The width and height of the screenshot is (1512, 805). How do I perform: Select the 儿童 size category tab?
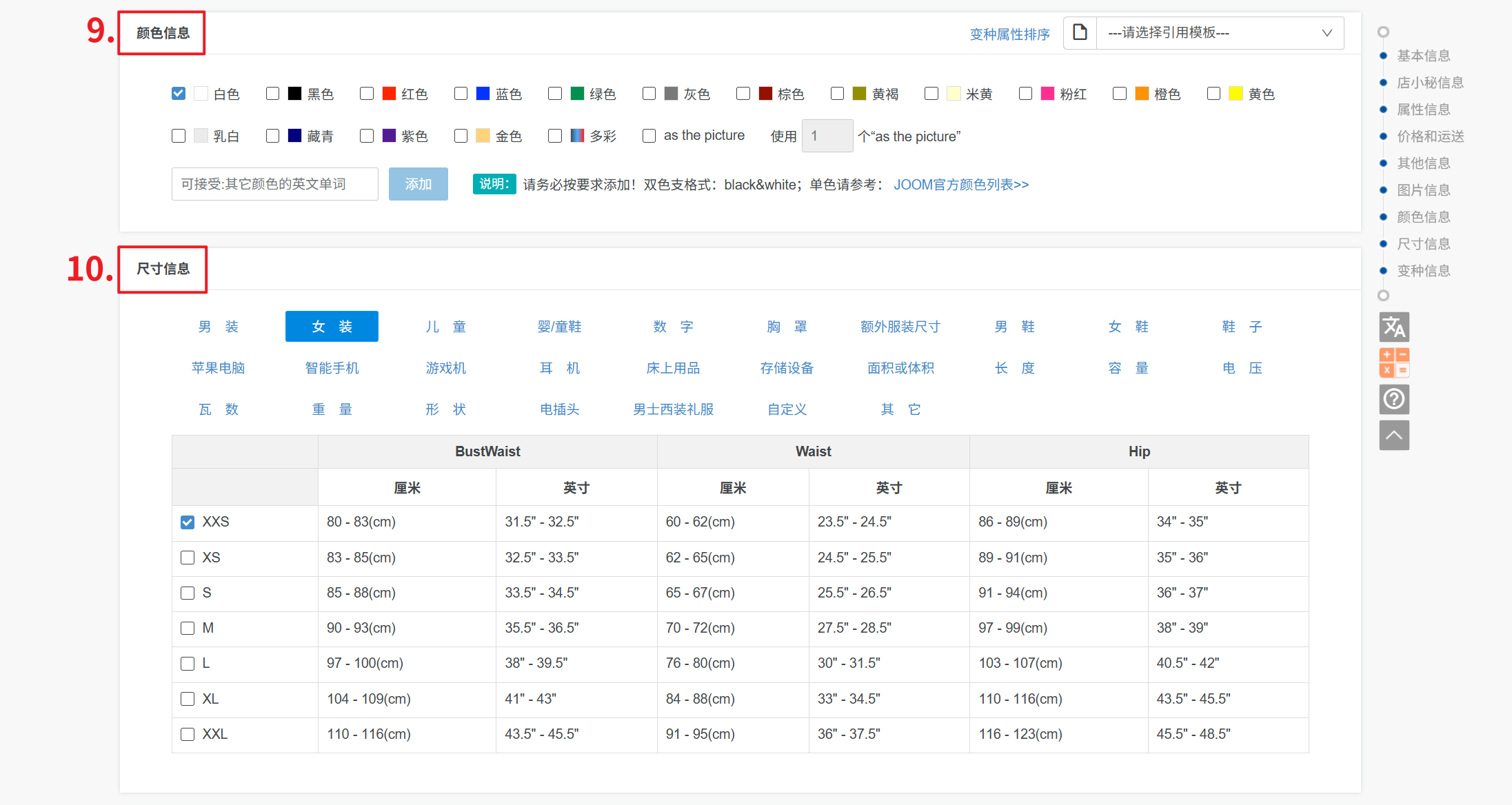(445, 327)
